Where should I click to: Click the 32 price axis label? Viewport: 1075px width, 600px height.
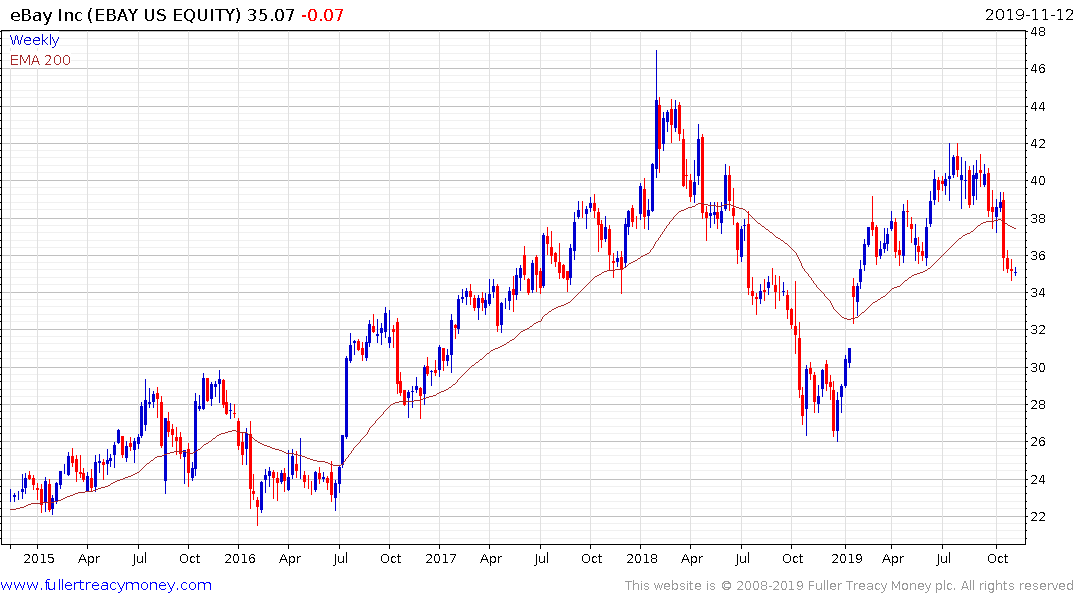point(1037,330)
